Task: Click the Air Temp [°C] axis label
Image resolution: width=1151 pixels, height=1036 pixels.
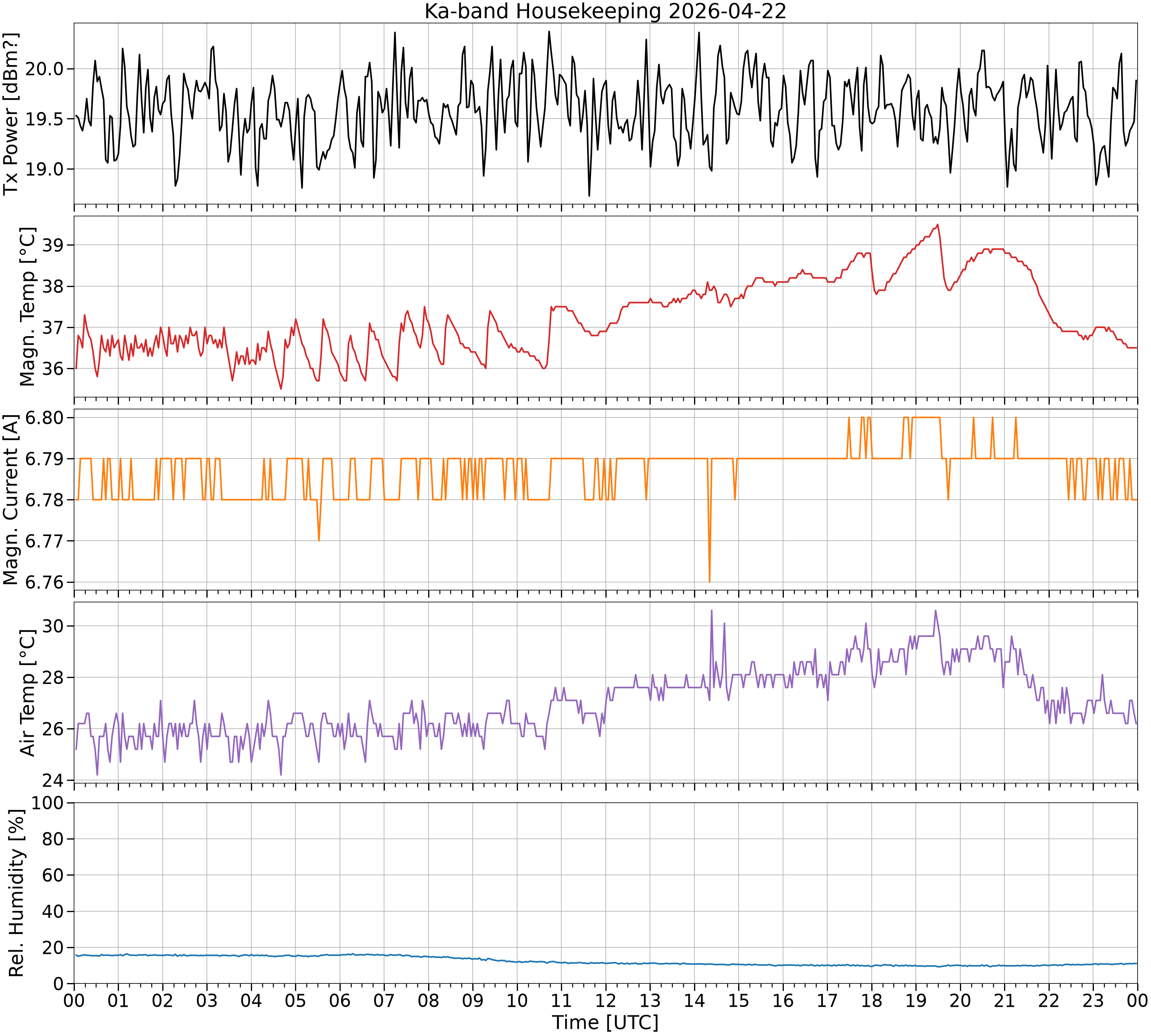Action: [27, 693]
